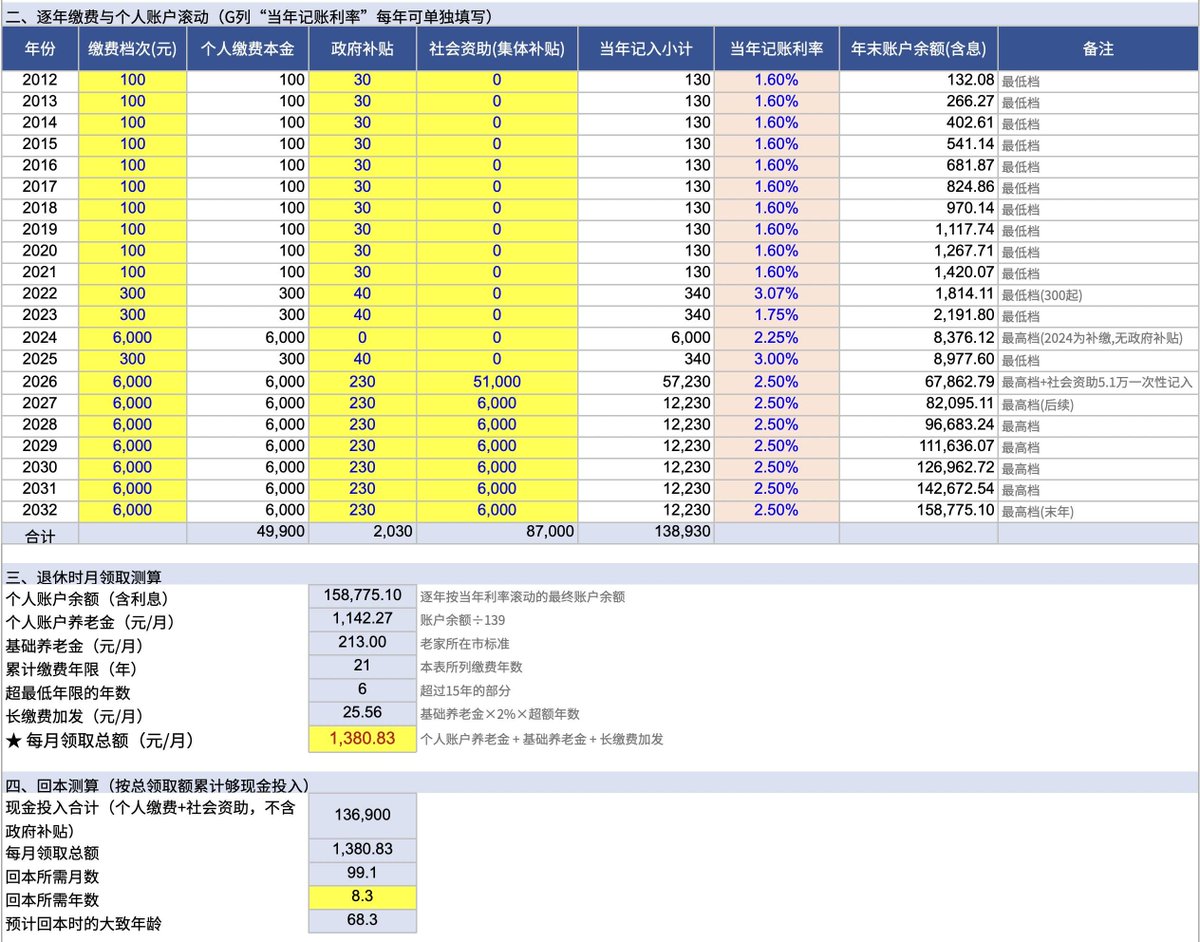The height and width of the screenshot is (942, 1200).
Task: Click the 25.56 long-payment bonus value
Action: [362, 713]
